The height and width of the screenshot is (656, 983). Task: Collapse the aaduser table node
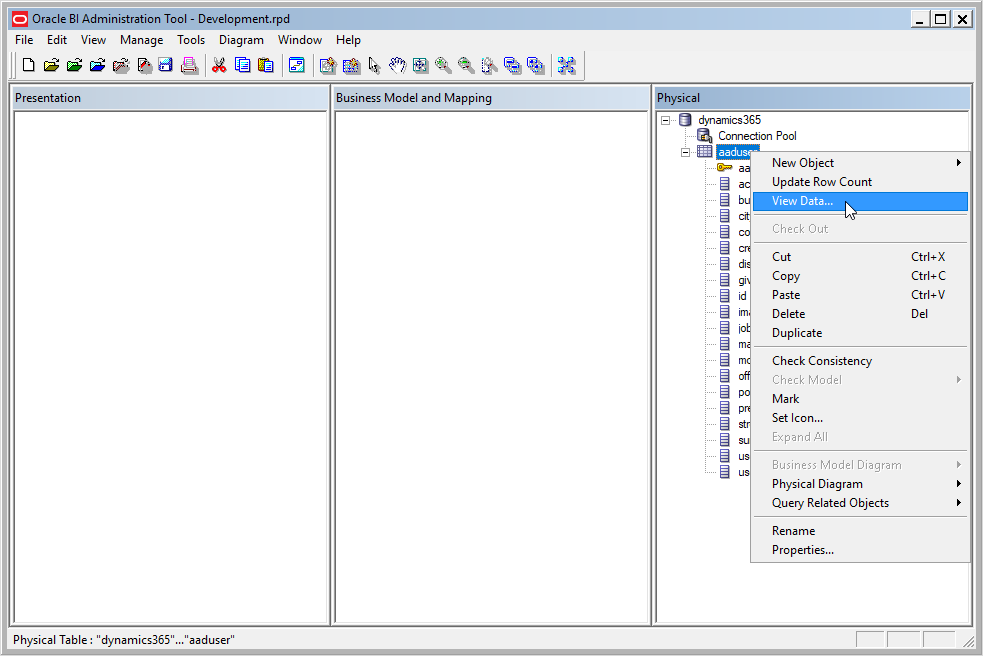tap(686, 152)
